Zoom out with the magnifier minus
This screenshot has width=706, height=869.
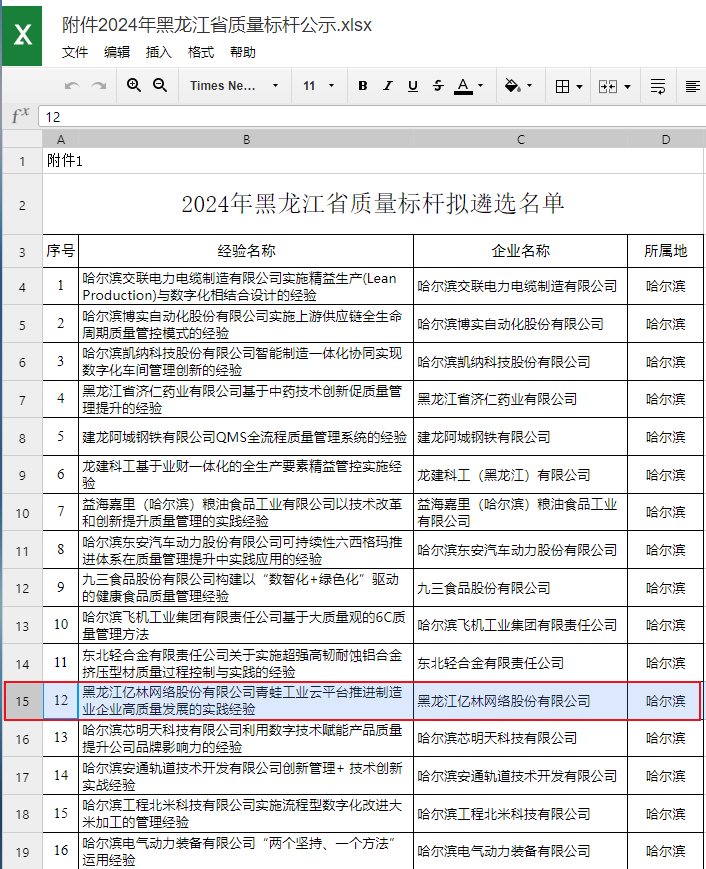[160, 85]
